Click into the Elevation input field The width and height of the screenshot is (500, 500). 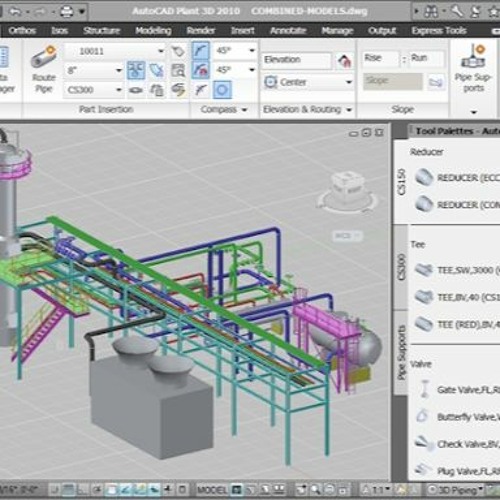pyautogui.click(x=297, y=60)
